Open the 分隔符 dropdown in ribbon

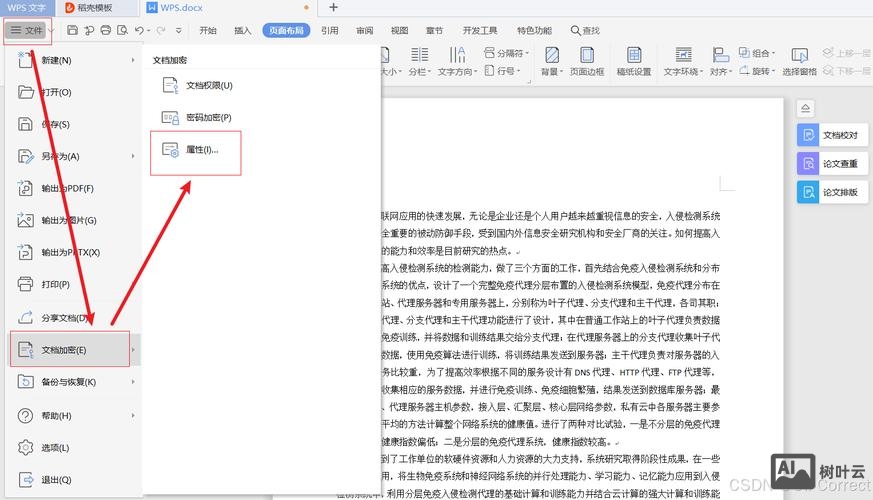pyautogui.click(x=507, y=53)
